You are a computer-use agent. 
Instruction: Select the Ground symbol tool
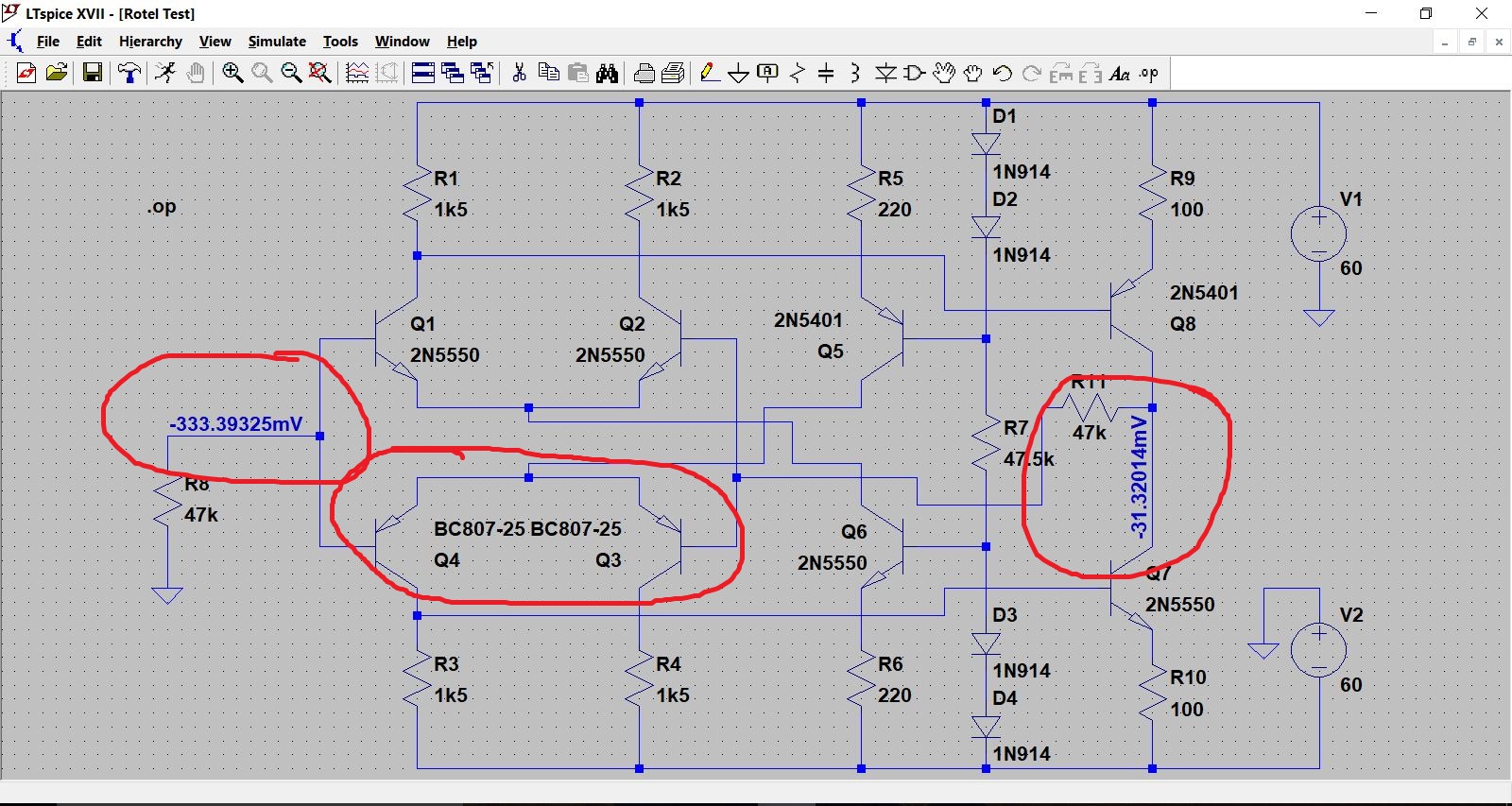pos(739,73)
